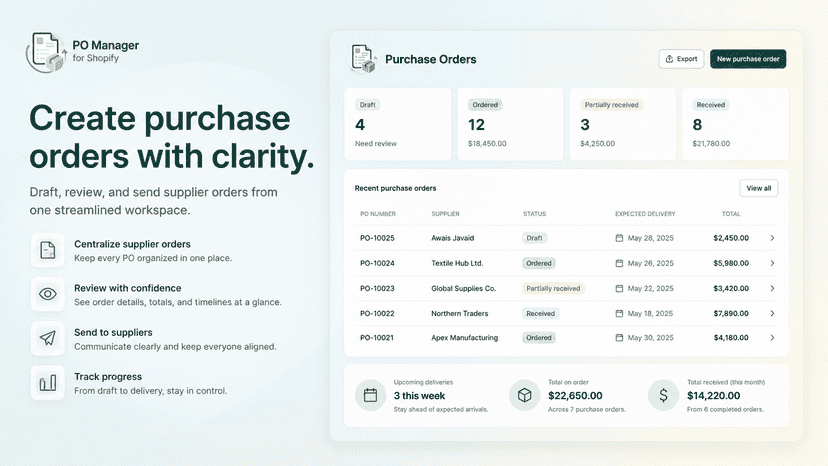Image resolution: width=828 pixels, height=466 pixels.
Task: Click the Total received dollar sign icon
Action: point(663,395)
